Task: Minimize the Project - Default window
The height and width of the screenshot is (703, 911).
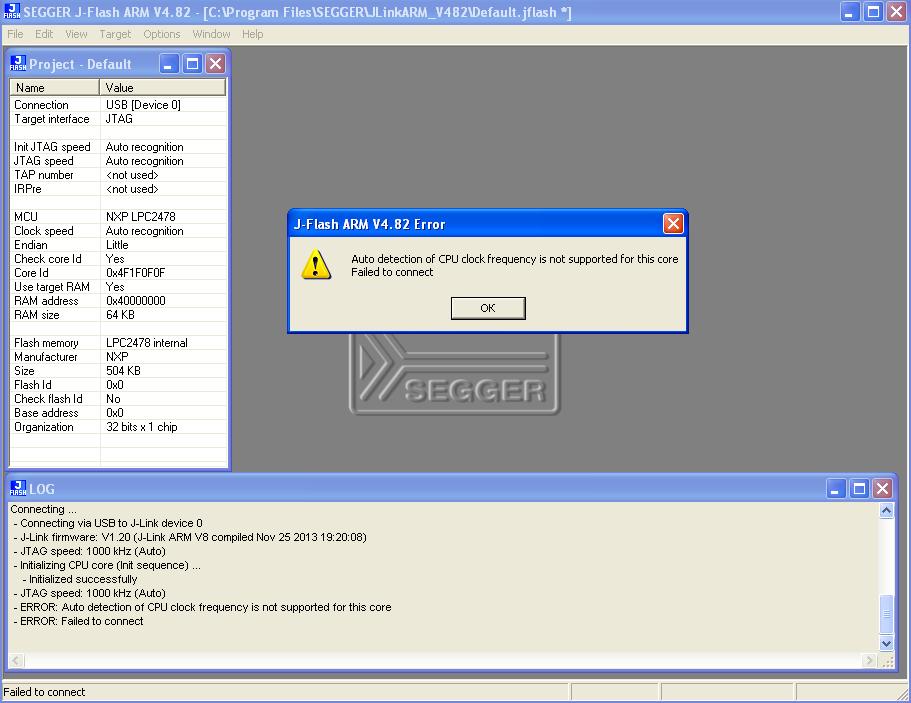Action: [x=169, y=63]
